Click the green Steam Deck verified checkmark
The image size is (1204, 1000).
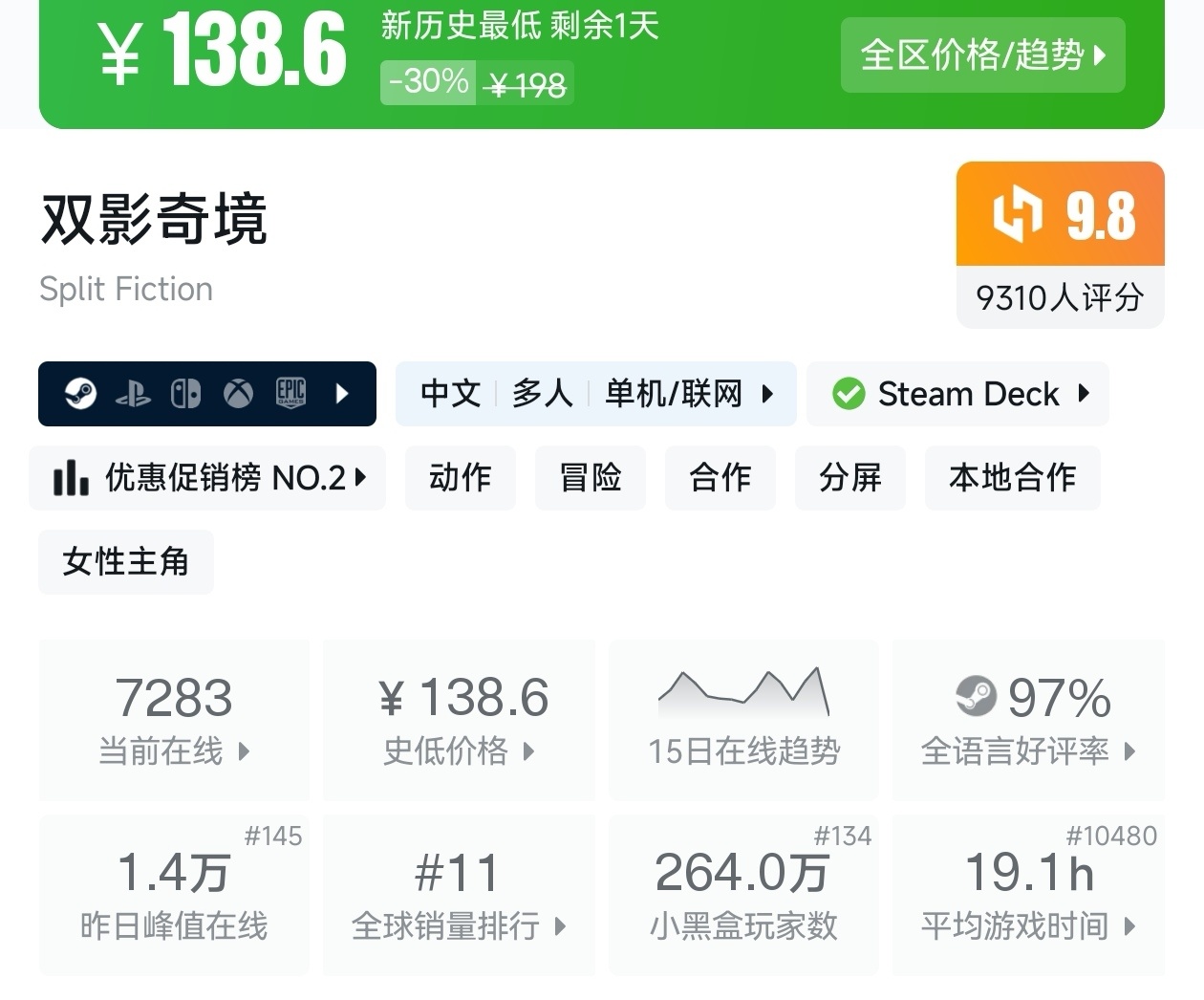(848, 394)
